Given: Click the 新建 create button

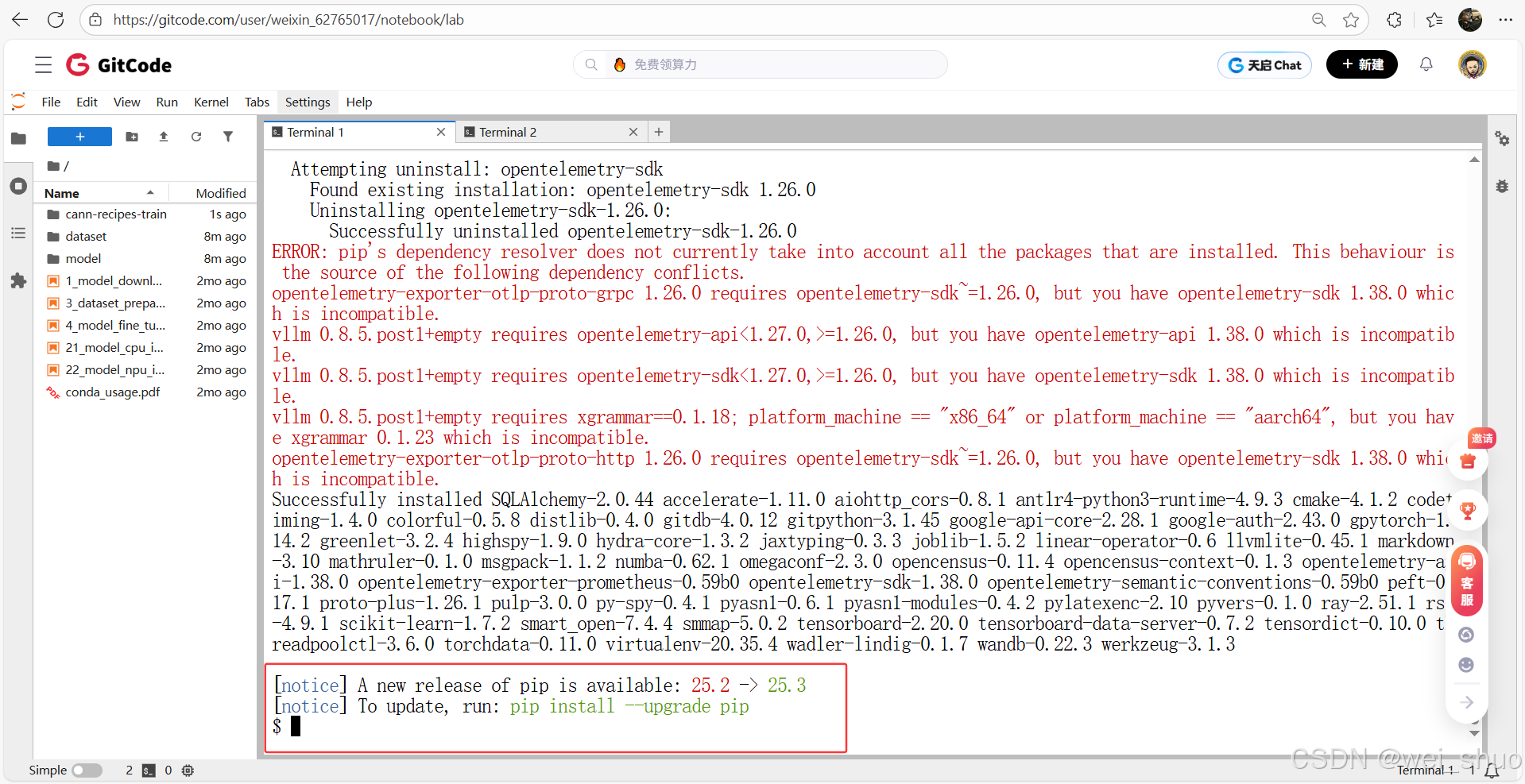Looking at the screenshot, I should click(x=1362, y=64).
